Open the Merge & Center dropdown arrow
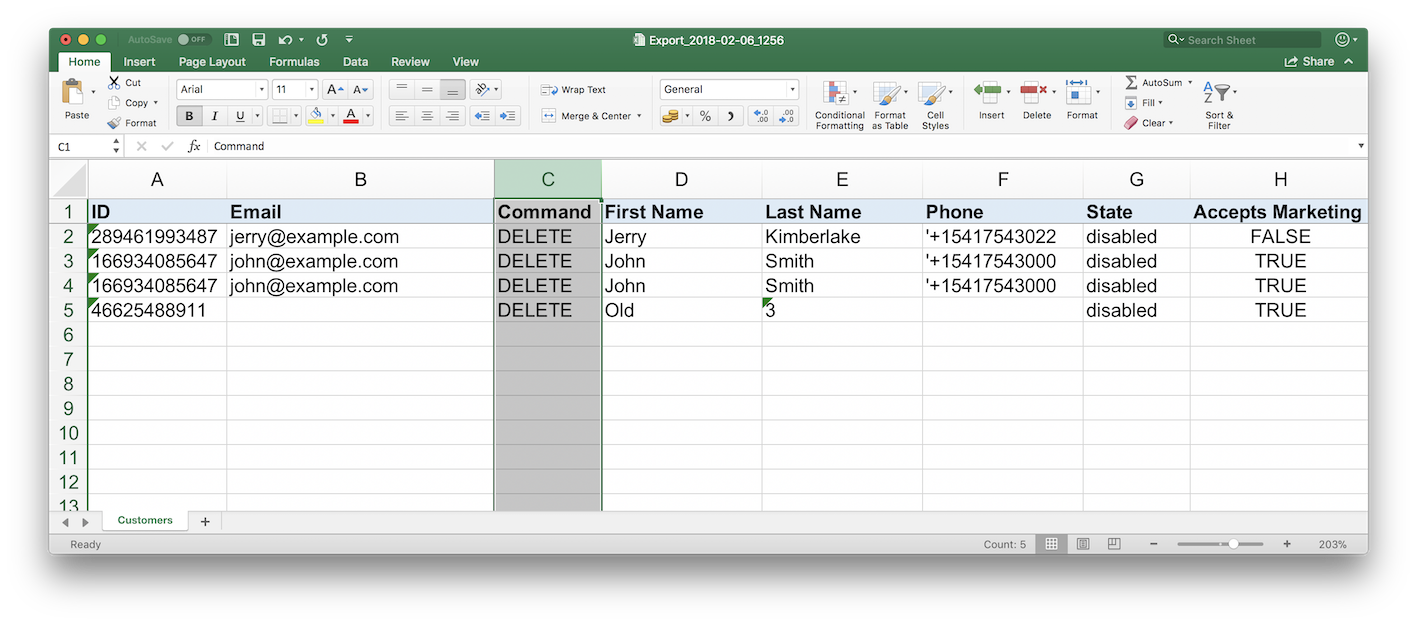The height and width of the screenshot is (624, 1417). tap(639, 116)
